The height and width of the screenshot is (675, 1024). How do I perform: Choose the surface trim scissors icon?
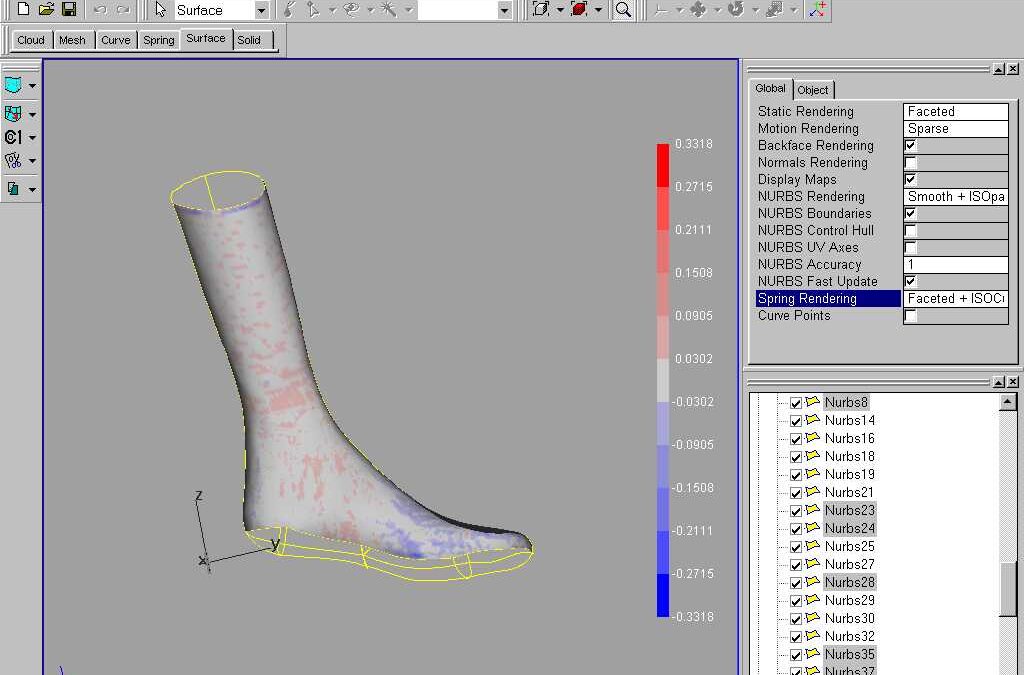[x=13, y=161]
